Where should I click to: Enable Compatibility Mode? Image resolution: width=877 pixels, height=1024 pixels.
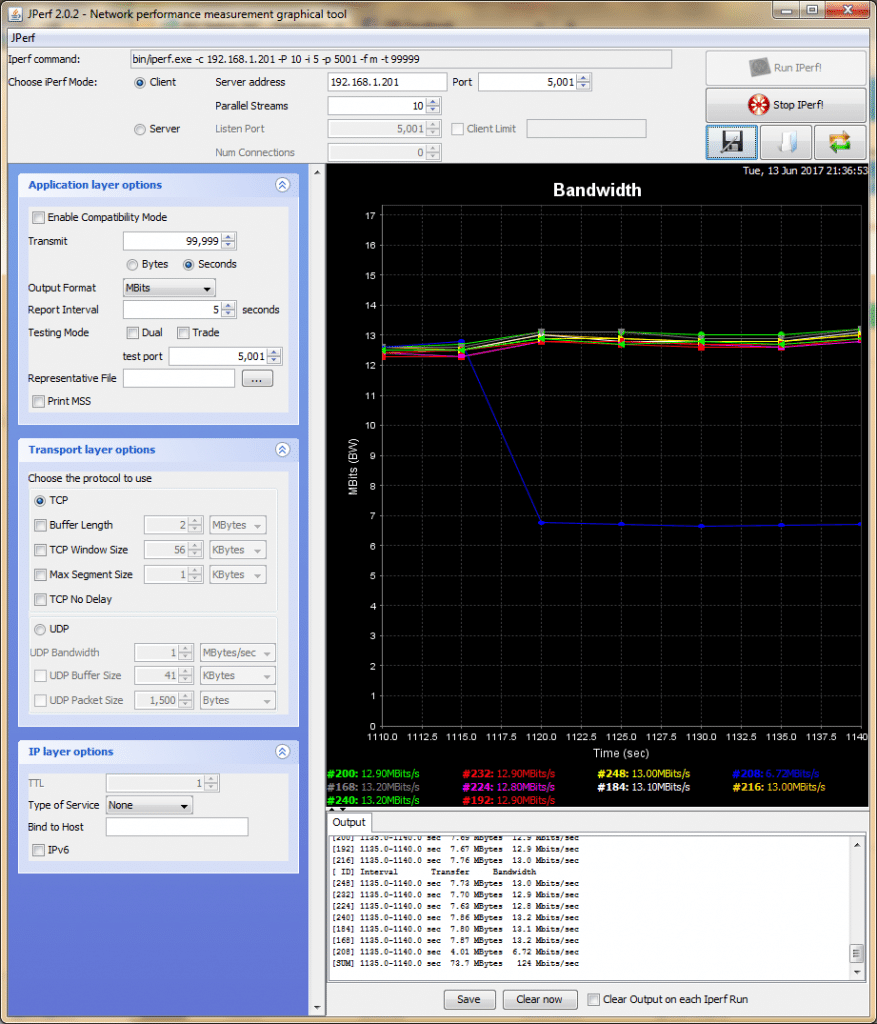(38, 217)
